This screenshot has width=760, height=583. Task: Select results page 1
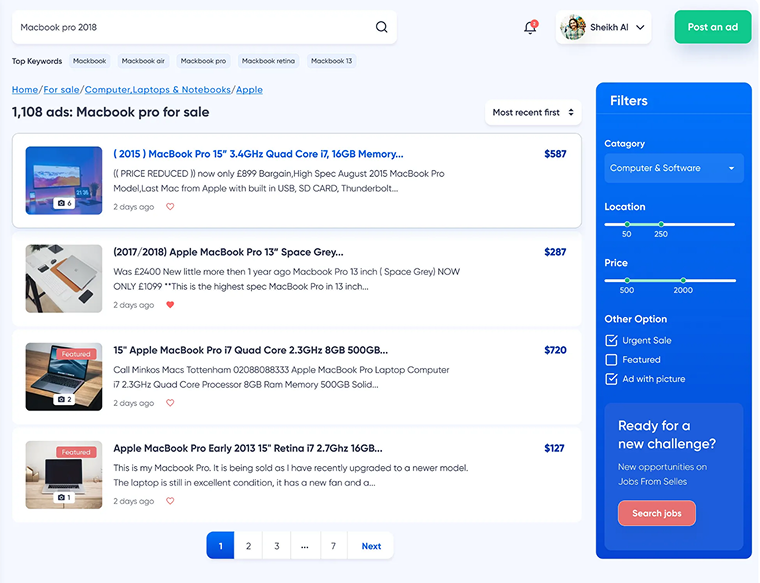[221, 546]
